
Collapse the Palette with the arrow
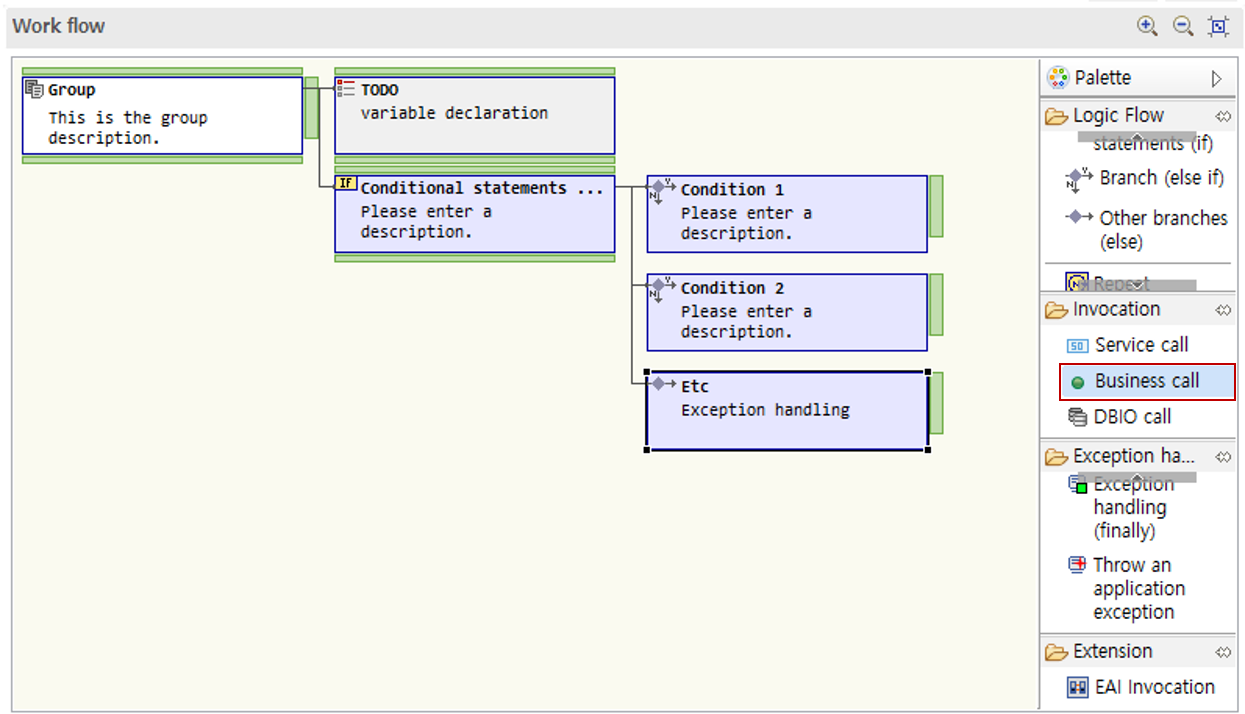(x=1216, y=78)
